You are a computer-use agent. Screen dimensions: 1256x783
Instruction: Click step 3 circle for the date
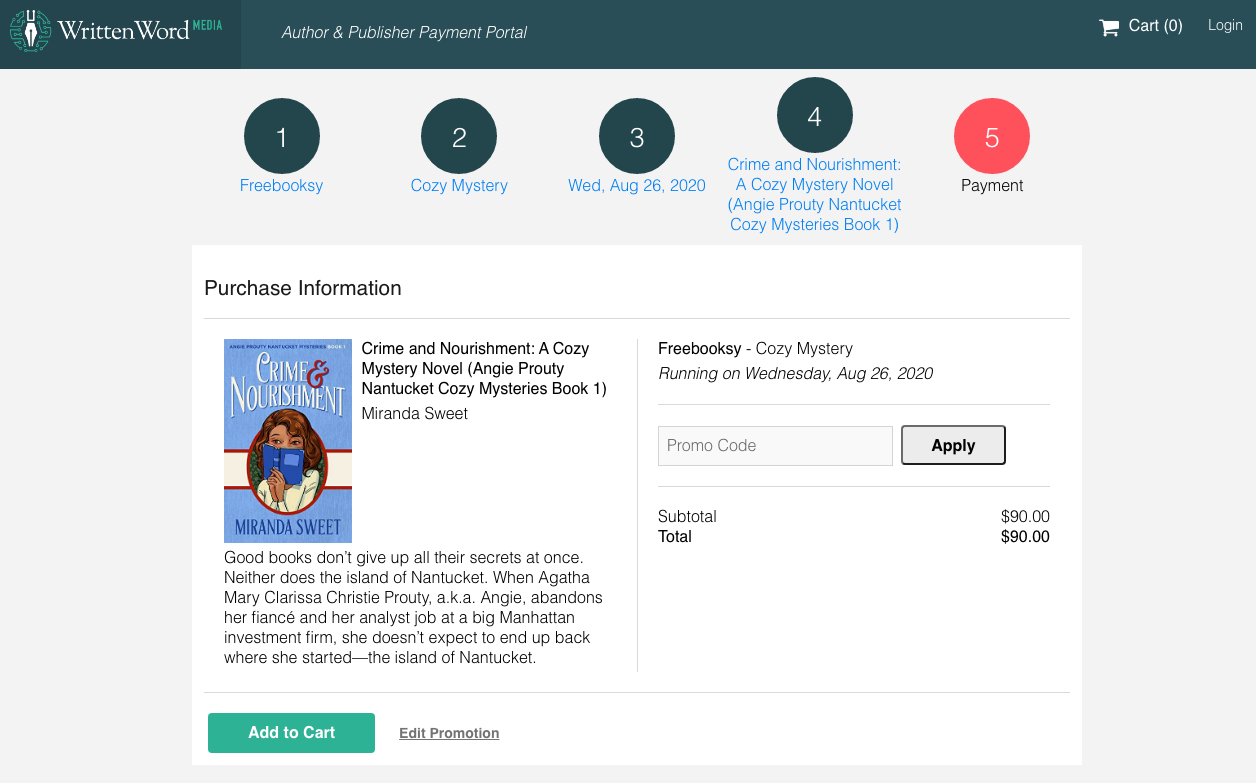pyautogui.click(x=636, y=135)
